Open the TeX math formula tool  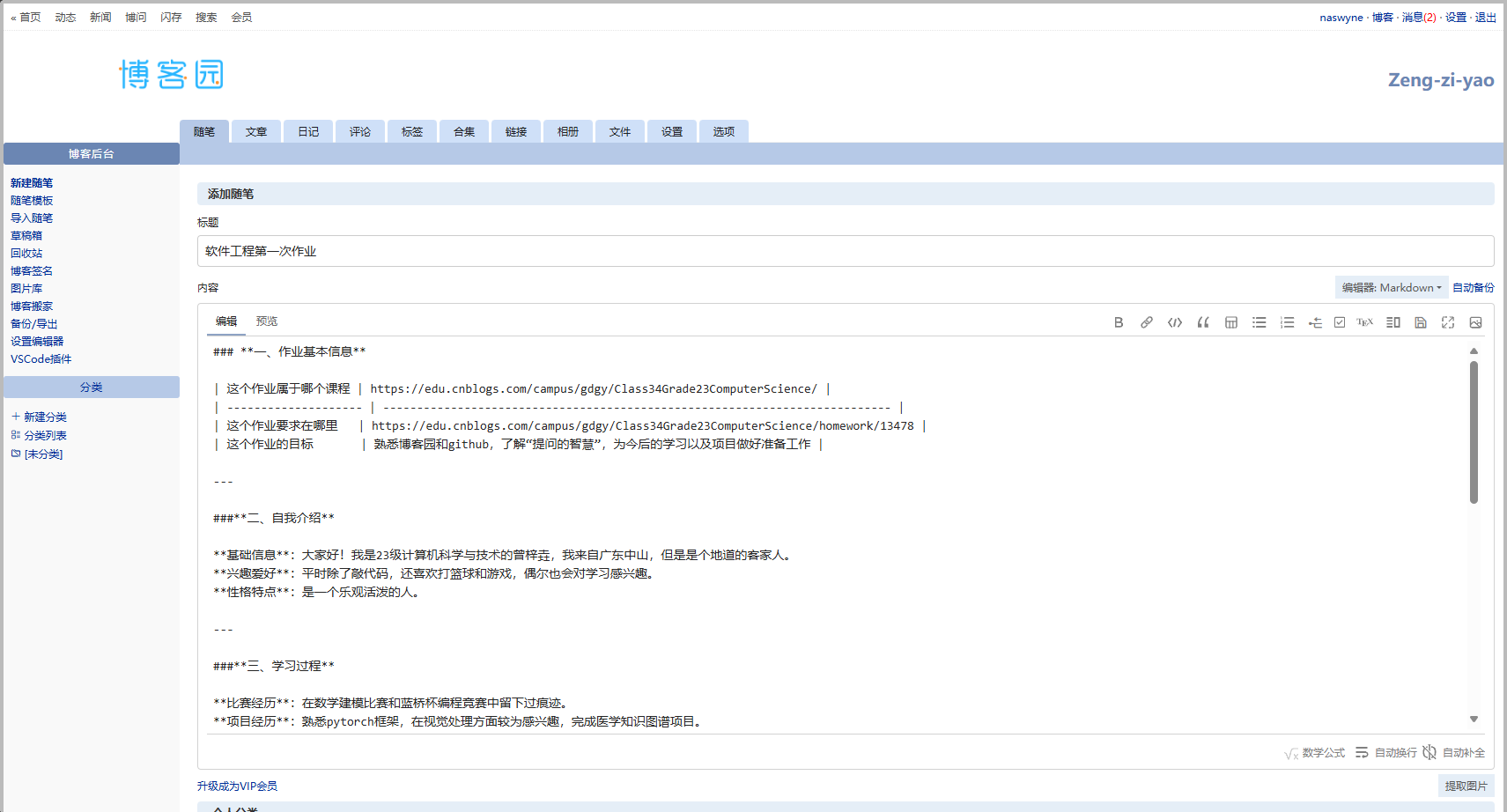(1364, 322)
